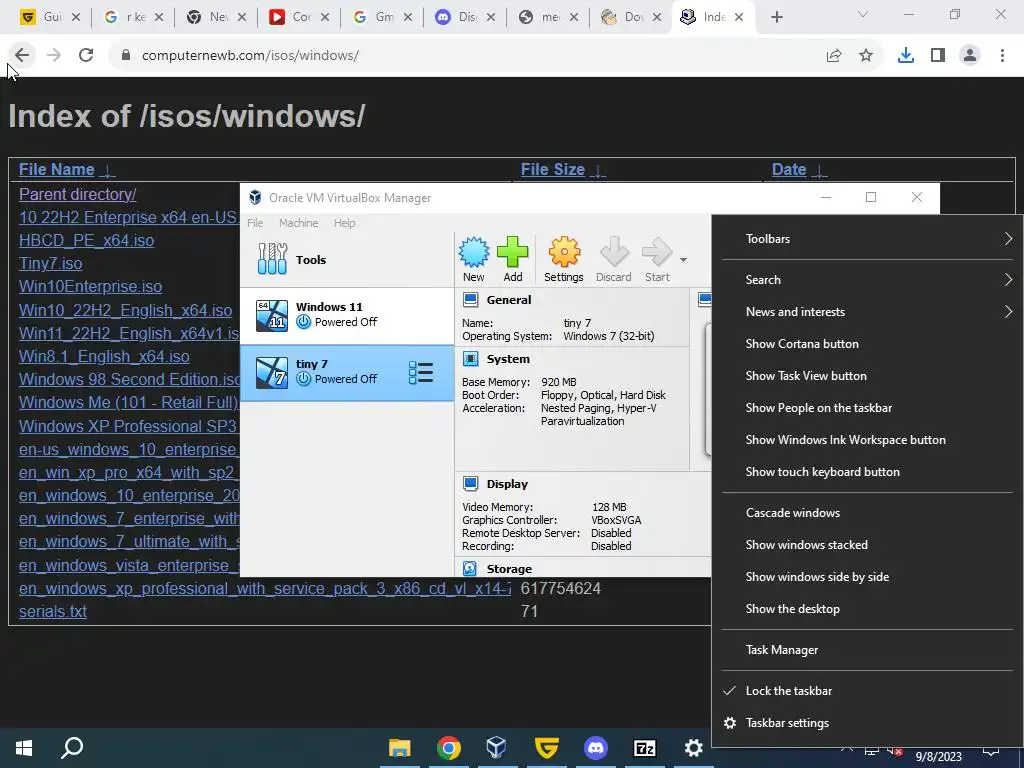1024x768 pixels.
Task: Open Parent directory link
Action: coord(78,194)
